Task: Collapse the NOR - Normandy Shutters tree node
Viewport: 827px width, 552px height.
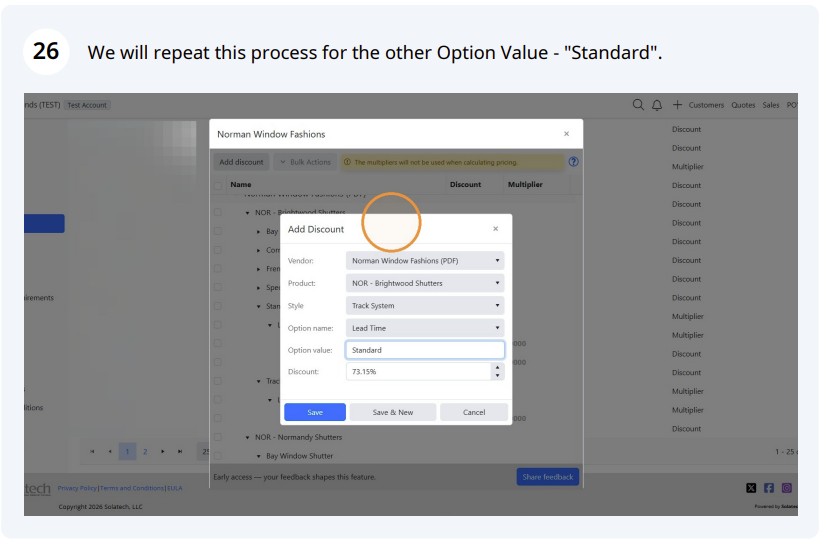Action: pos(247,438)
